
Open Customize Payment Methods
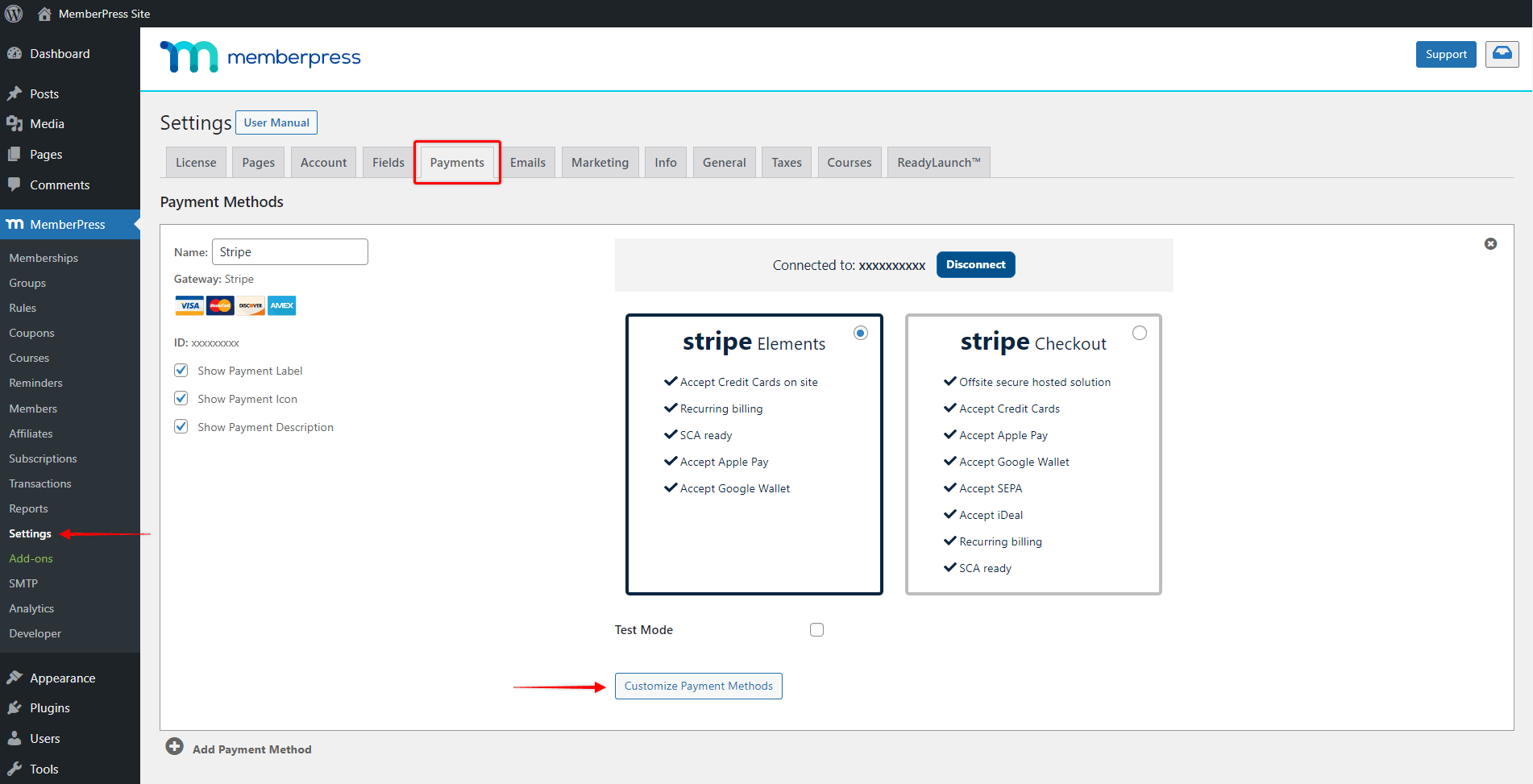click(x=698, y=686)
